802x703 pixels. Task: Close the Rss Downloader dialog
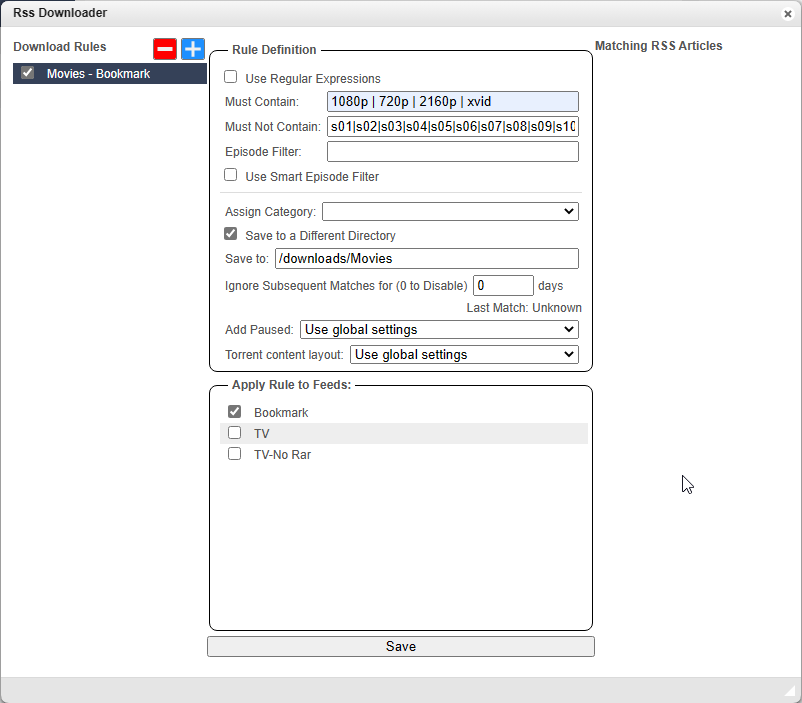pyautogui.click(x=788, y=14)
